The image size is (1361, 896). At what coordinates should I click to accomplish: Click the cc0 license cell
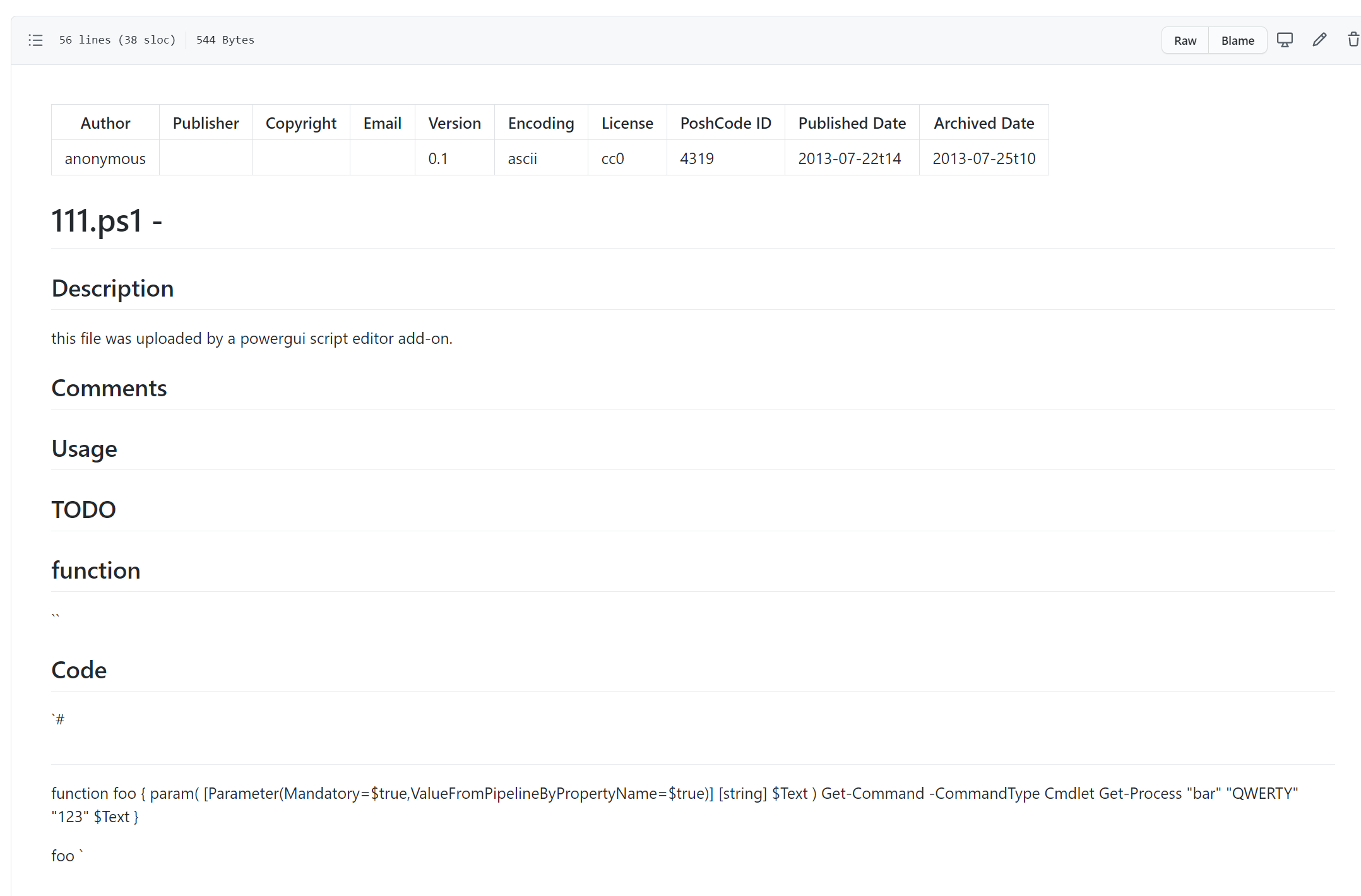(612, 158)
